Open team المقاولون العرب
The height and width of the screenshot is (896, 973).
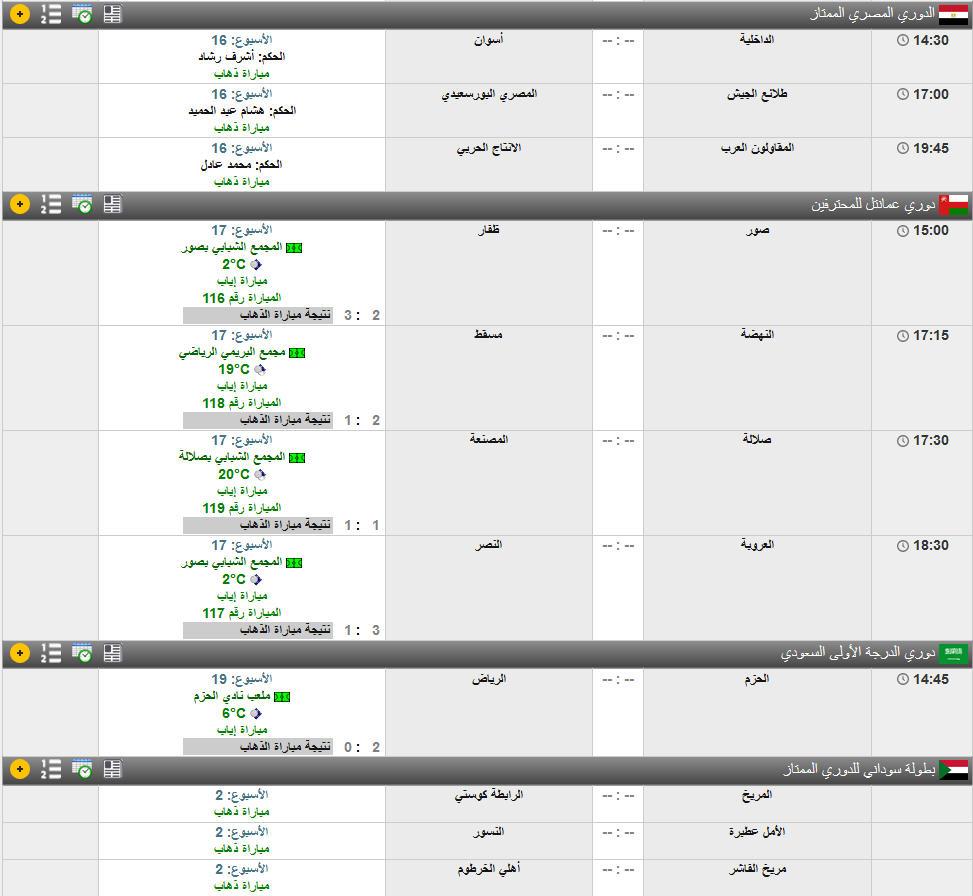click(757, 148)
